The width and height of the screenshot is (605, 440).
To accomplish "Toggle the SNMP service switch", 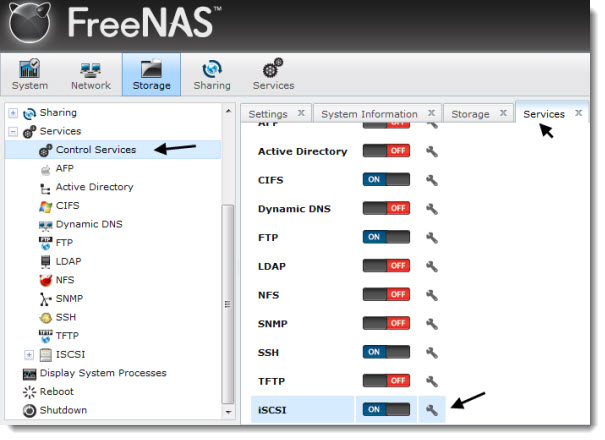I will (386, 323).
